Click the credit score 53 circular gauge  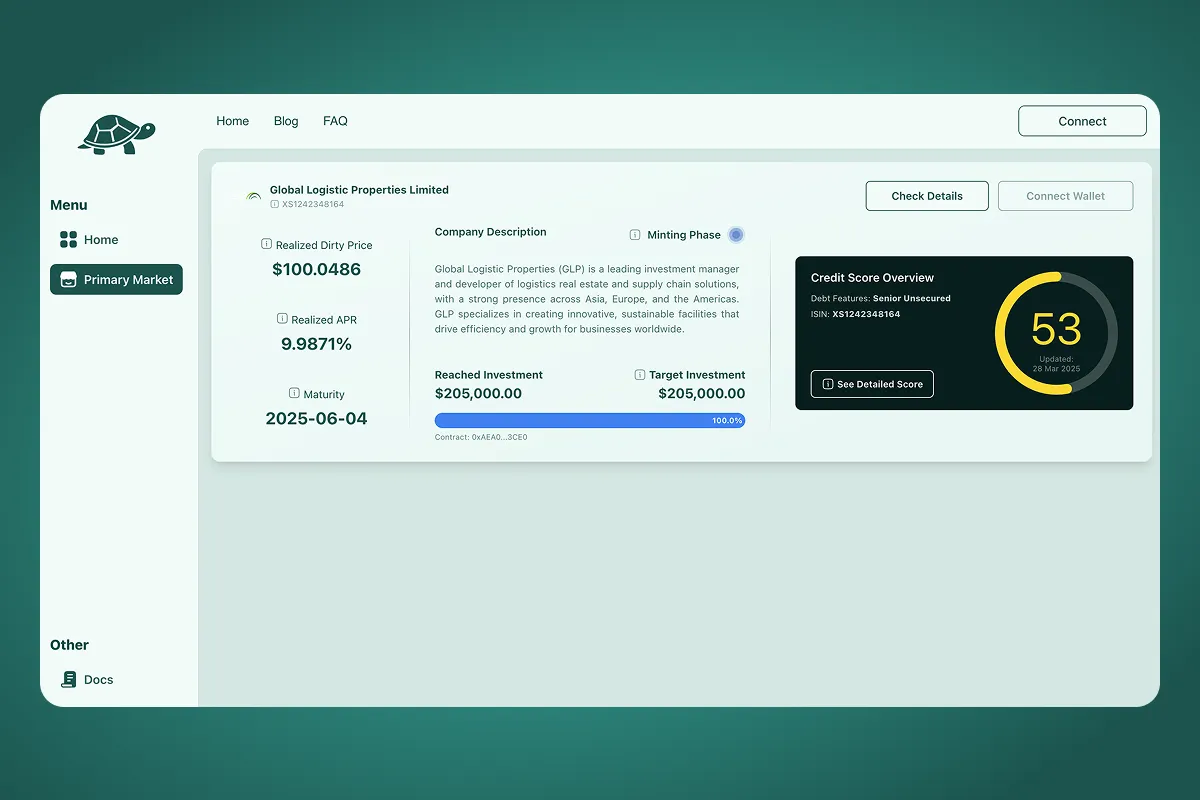click(1056, 333)
